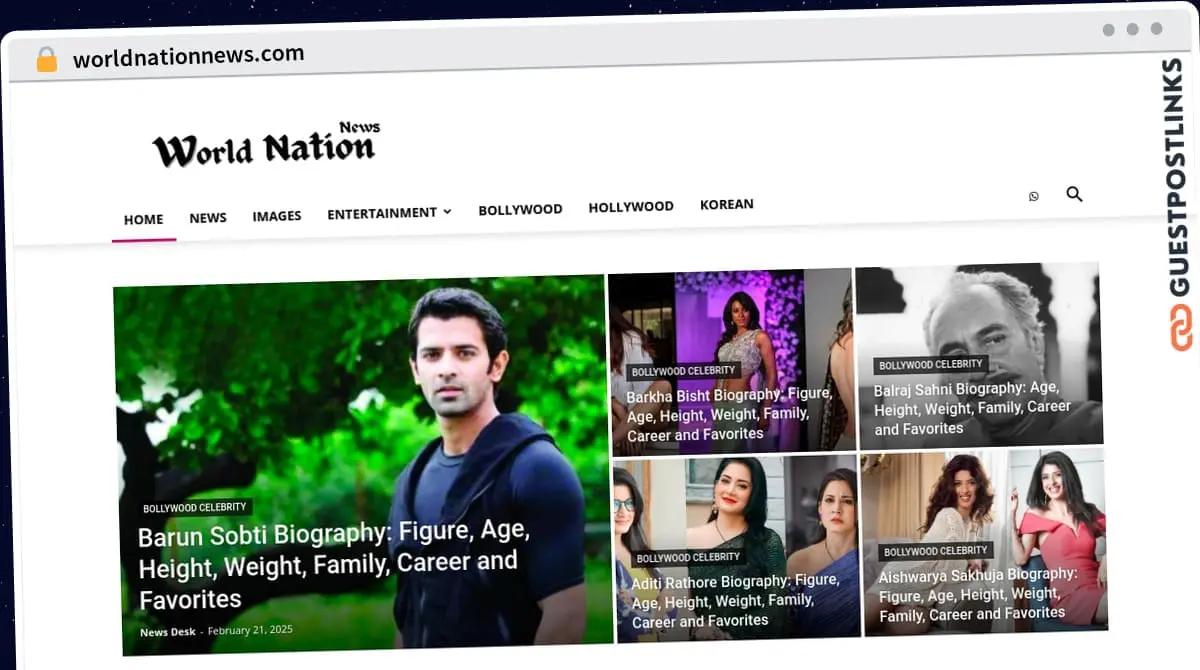
Task: Click Bollywood Celebrity tag on Barun Sobti
Action: (194, 508)
